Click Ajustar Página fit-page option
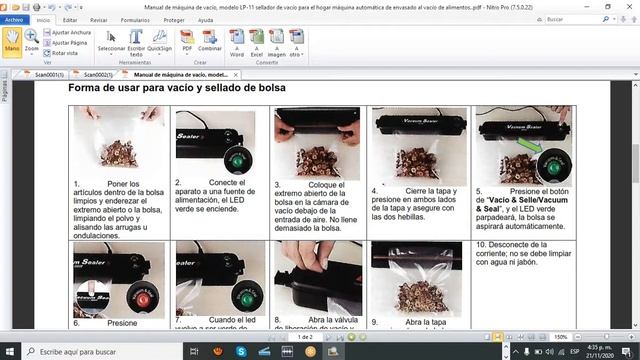The width and height of the screenshot is (640, 360). (65, 42)
